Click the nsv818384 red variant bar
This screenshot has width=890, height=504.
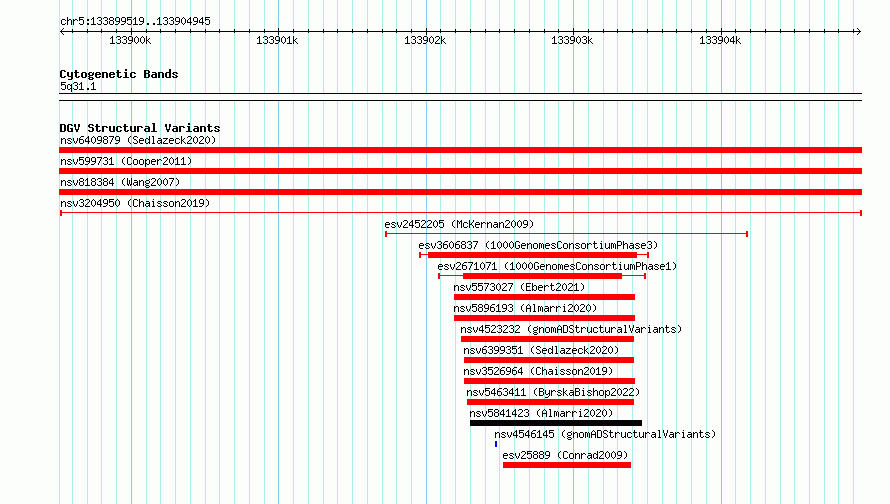pyautogui.click(x=460, y=192)
